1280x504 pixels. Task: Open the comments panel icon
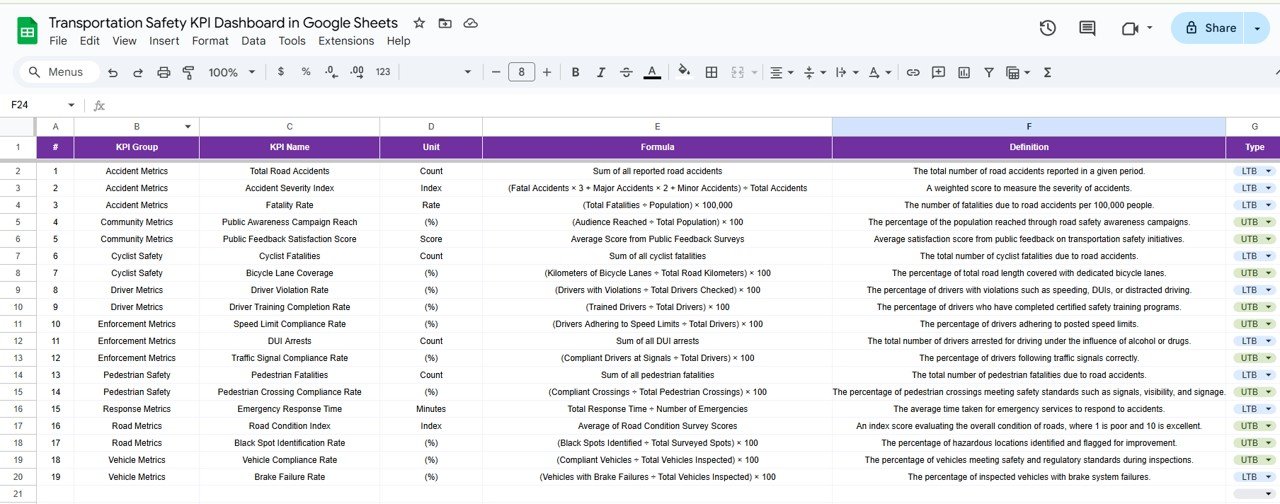1087,28
